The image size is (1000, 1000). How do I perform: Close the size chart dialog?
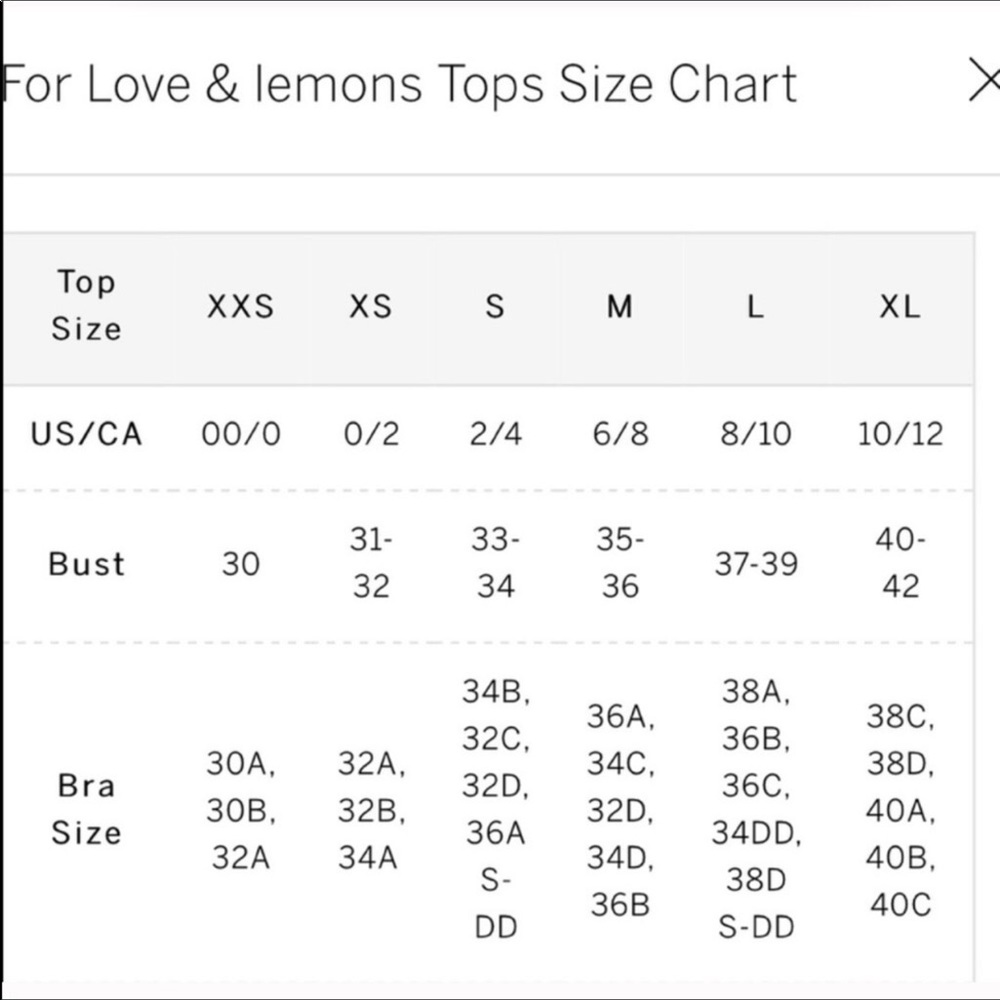[985, 80]
